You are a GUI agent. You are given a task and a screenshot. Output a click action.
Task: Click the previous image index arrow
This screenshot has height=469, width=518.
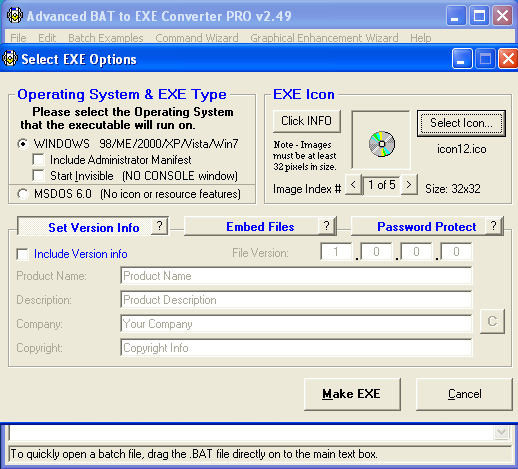click(353, 184)
